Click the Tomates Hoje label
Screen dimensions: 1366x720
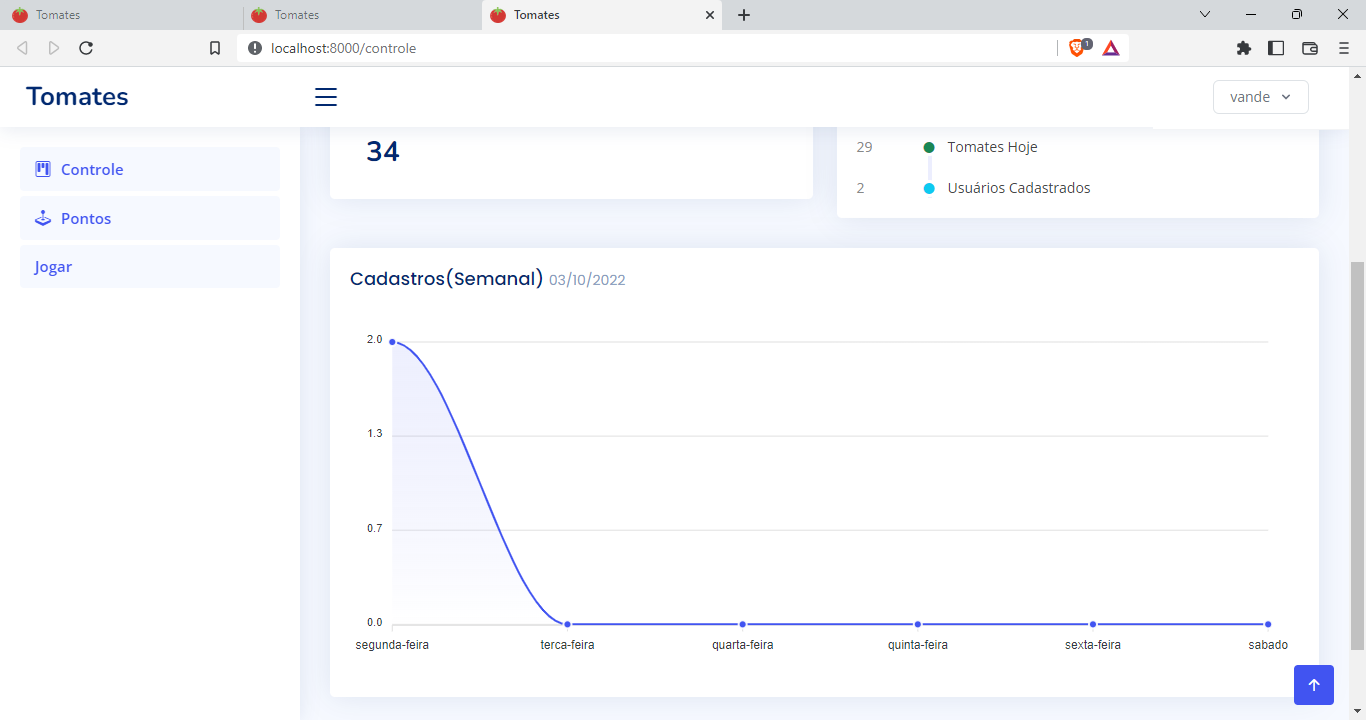click(x=993, y=147)
